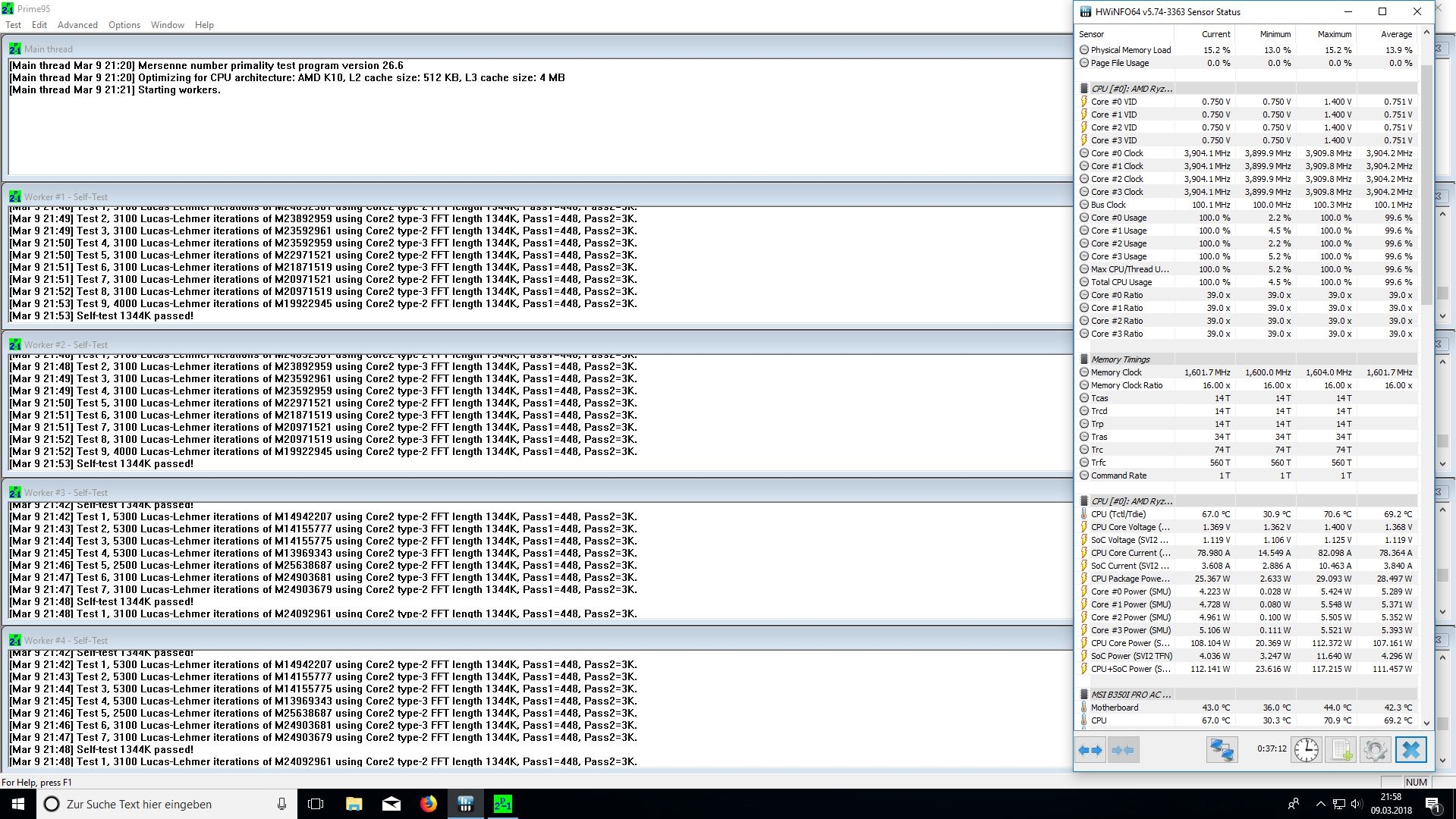Open Firefox from taskbar

tap(429, 804)
